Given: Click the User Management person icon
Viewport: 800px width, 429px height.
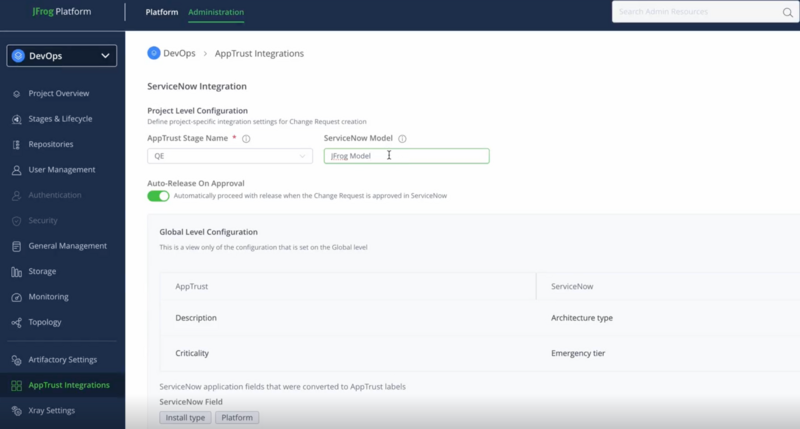Looking at the screenshot, I should 16,170.
